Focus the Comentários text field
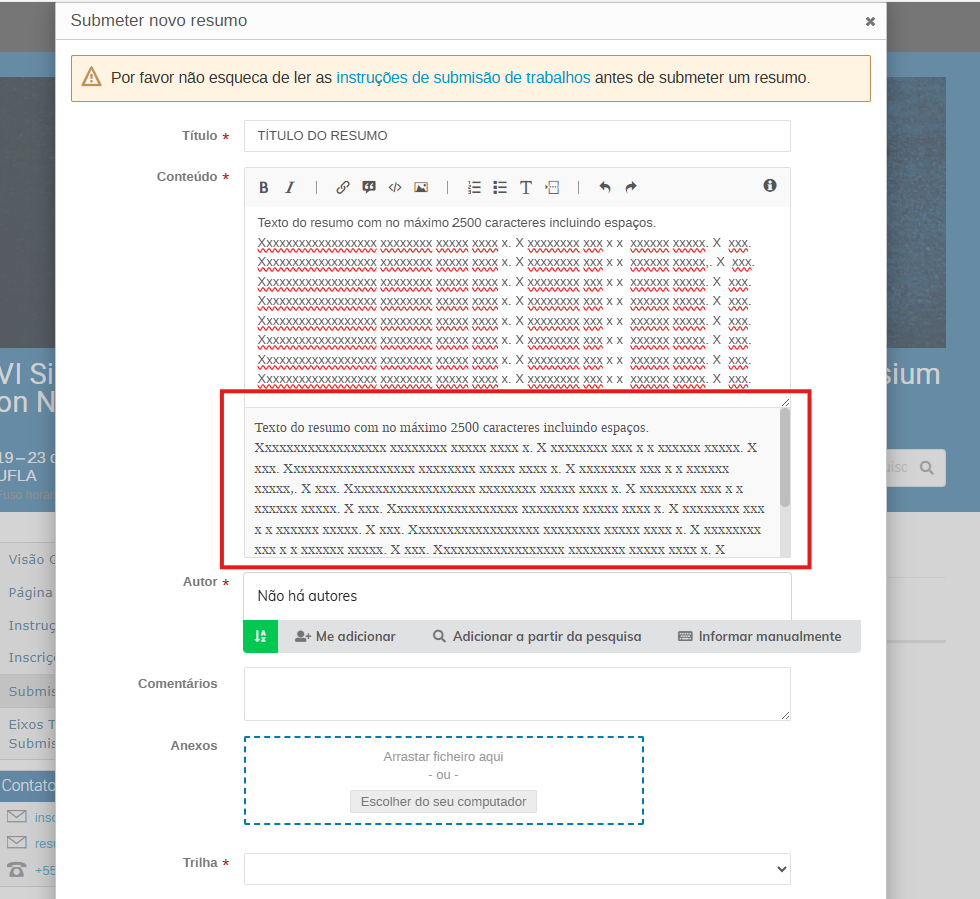Viewport: 980px width, 899px height. tap(517, 693)
